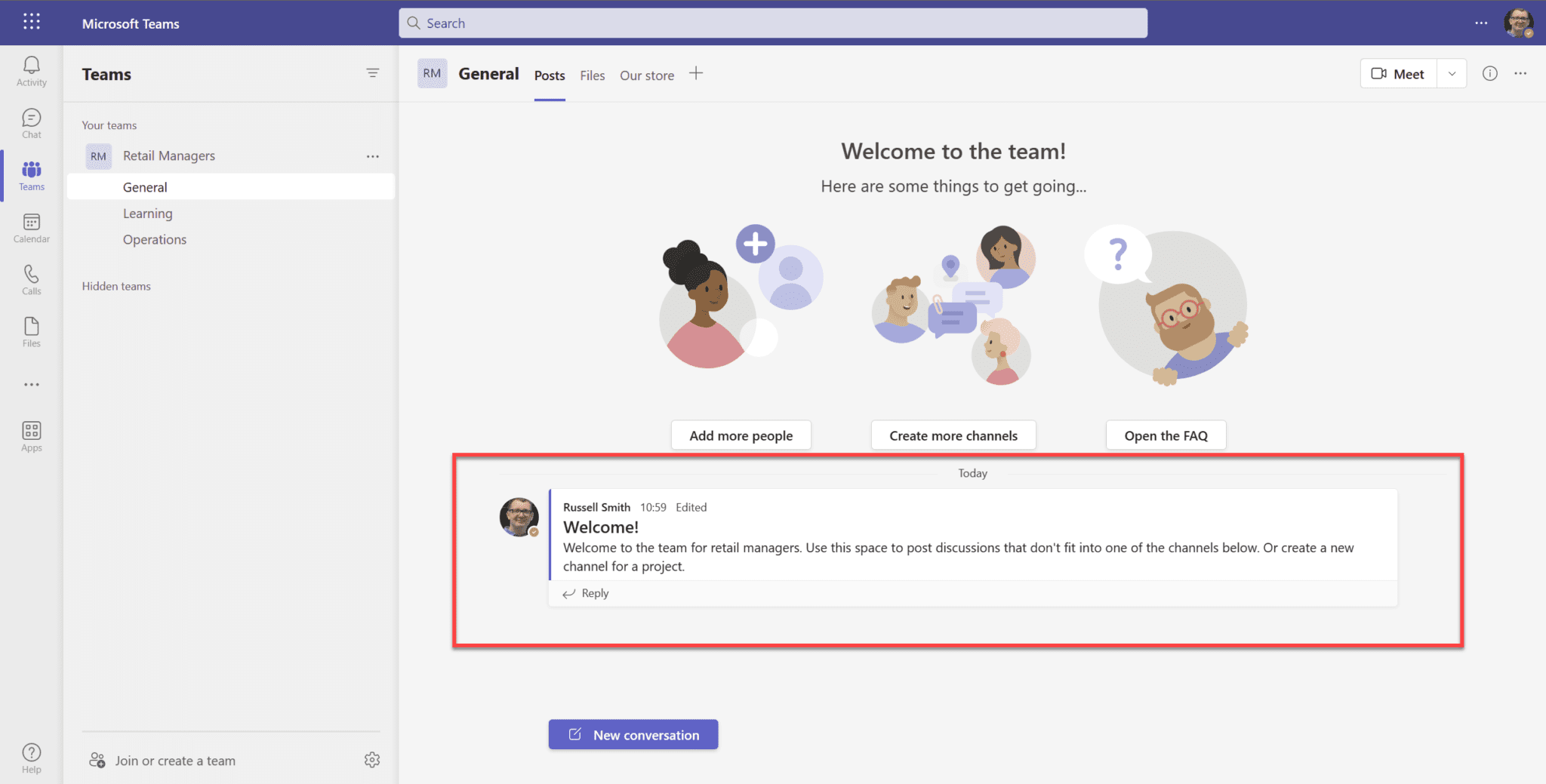
Task: Open manage teams settings gear
Action: [x=372, y=760]
